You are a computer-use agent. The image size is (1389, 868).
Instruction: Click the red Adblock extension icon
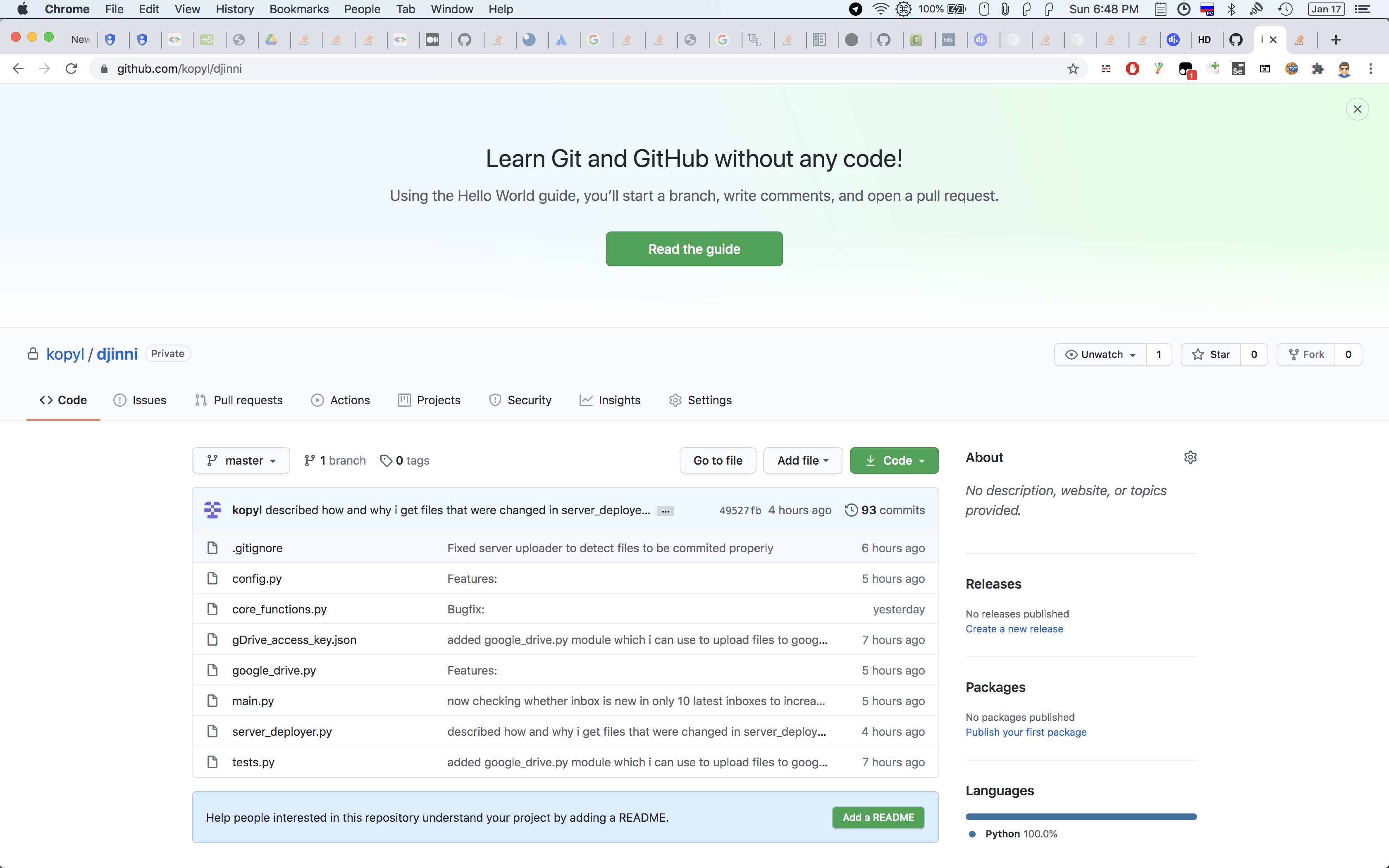click(x=1132, y=69)
